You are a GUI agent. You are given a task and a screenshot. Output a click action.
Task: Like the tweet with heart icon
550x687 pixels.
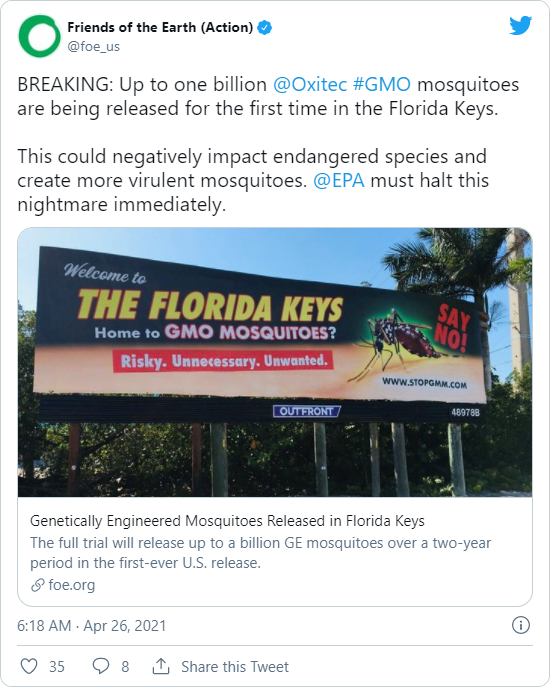pos(29,666)
